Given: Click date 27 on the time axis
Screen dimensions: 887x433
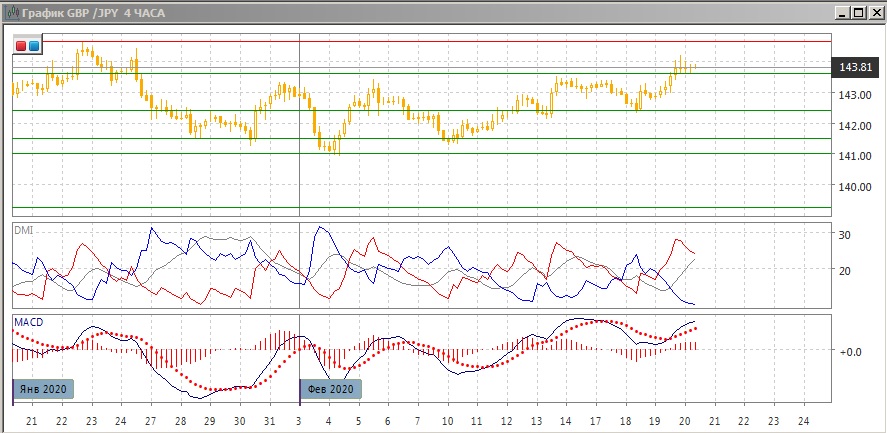Looking at the screenshot, I should click(150, 420).
